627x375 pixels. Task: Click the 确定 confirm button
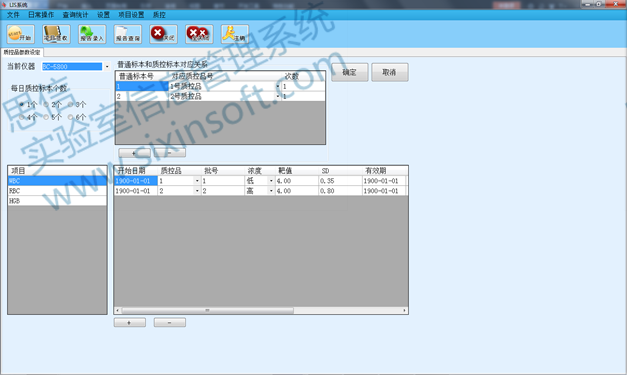(x=349, y=72)
